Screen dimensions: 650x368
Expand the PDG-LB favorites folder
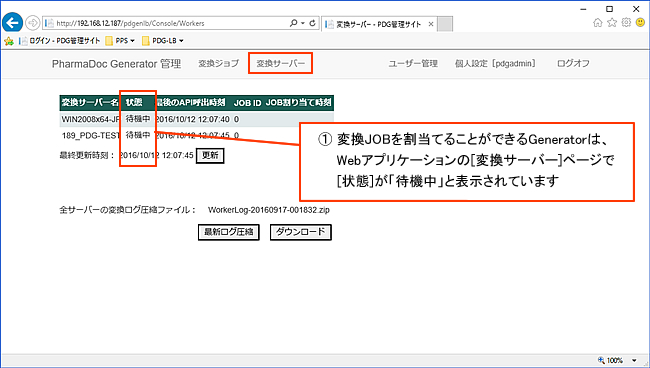tap(162, 41)
